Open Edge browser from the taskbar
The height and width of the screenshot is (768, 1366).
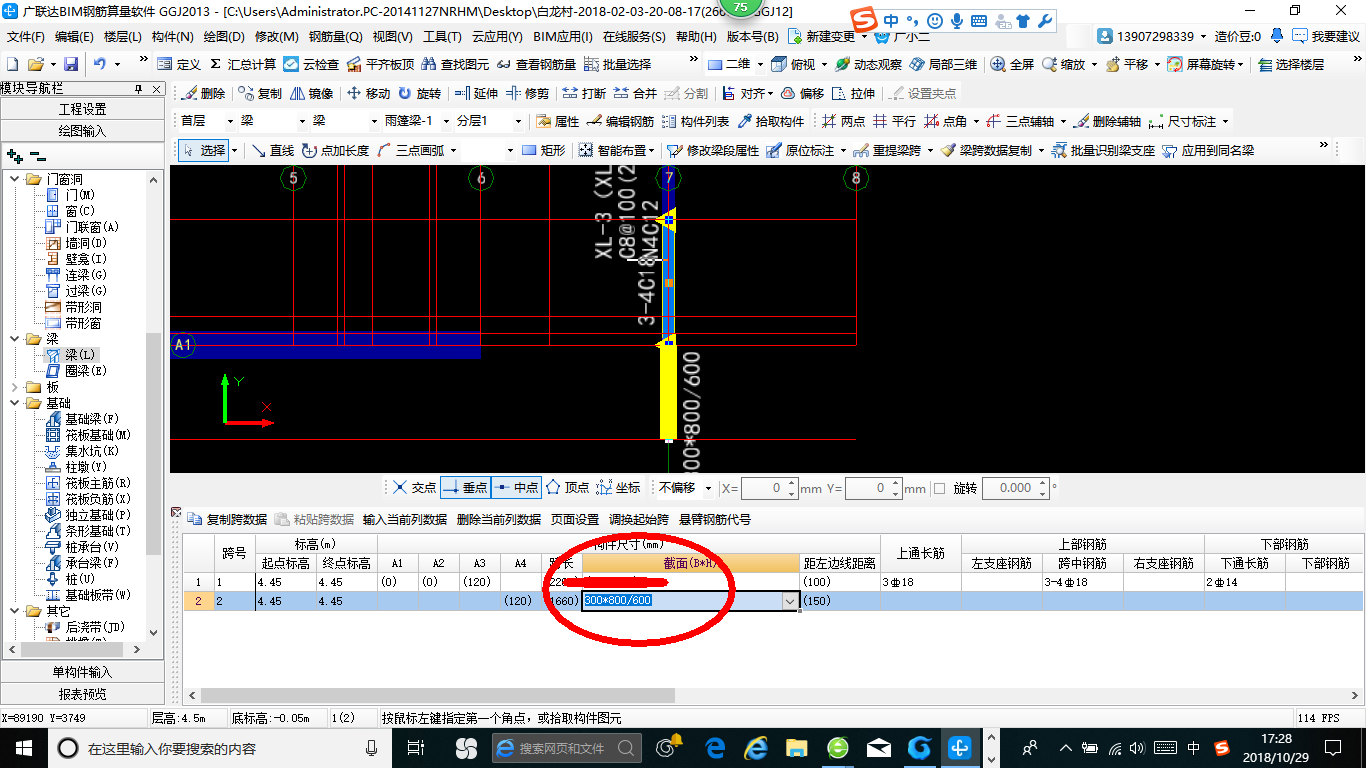tap(715, 747)
